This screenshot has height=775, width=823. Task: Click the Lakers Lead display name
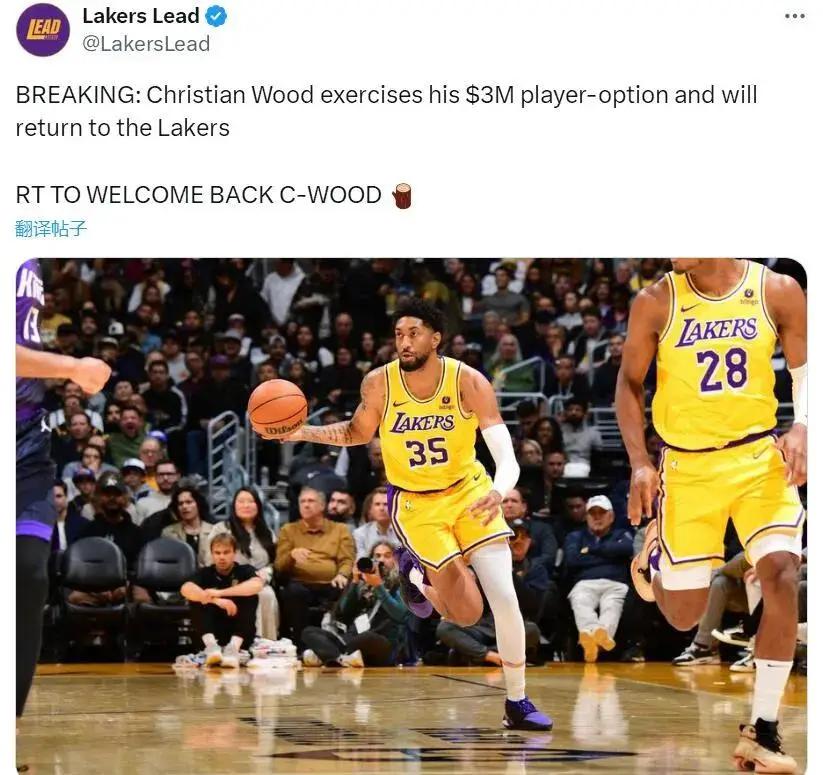coord(141,16)
